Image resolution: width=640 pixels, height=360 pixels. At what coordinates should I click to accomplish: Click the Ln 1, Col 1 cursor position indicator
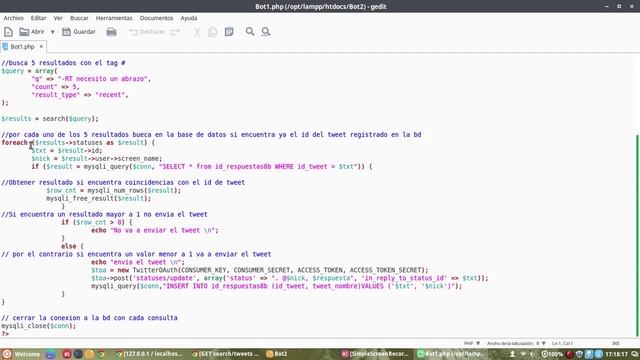tap(562, 344)
